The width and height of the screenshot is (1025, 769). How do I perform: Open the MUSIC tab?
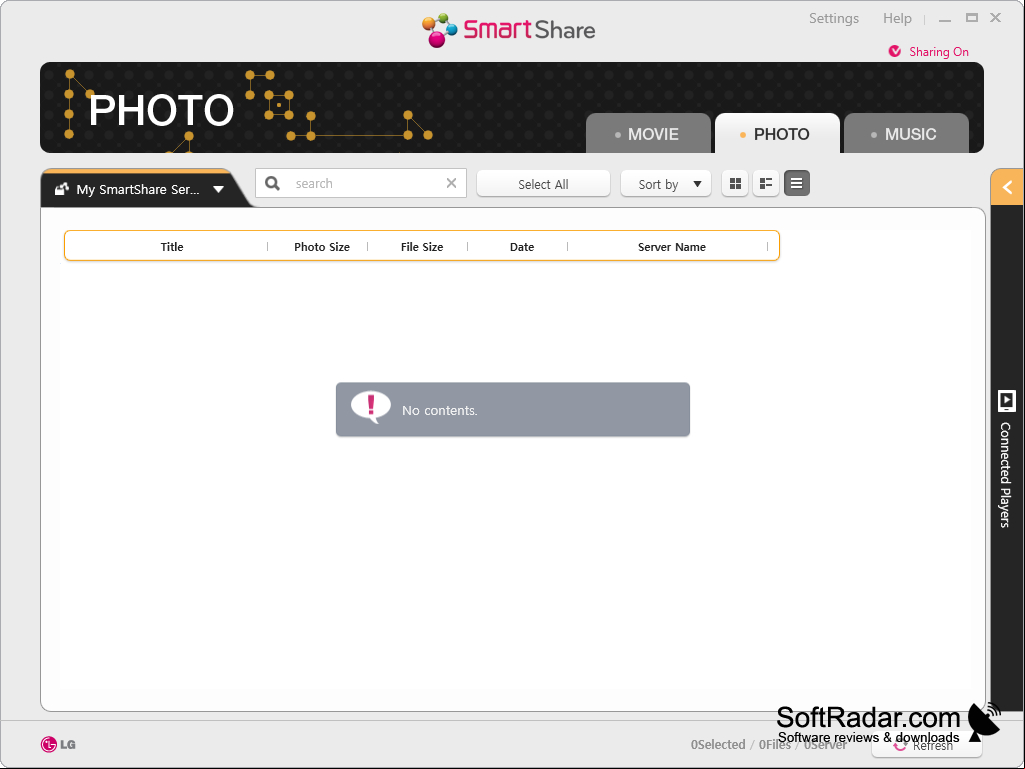click(906, 133)
